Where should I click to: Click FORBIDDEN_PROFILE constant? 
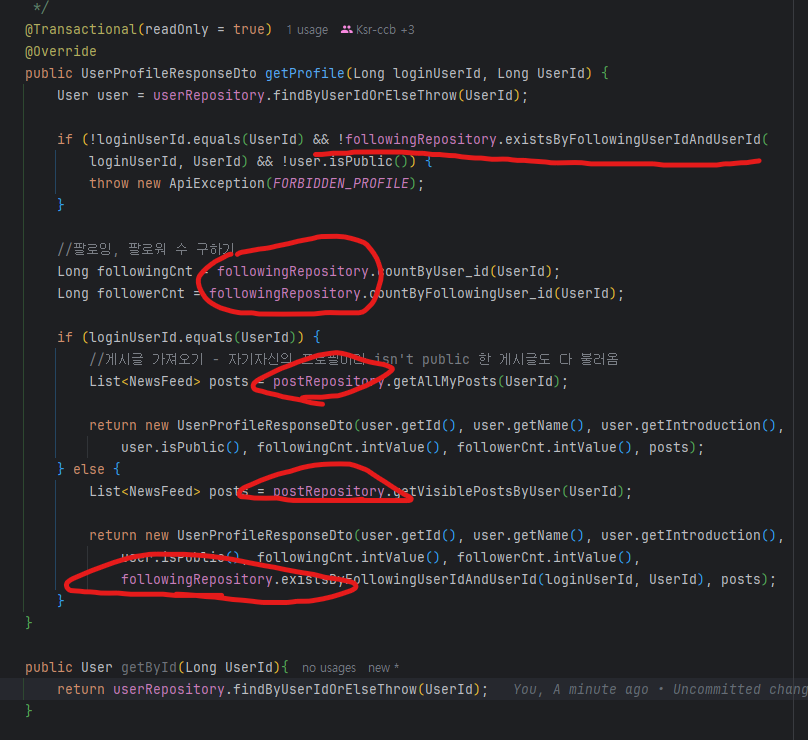pyautogui.click(x=341, y=183)
